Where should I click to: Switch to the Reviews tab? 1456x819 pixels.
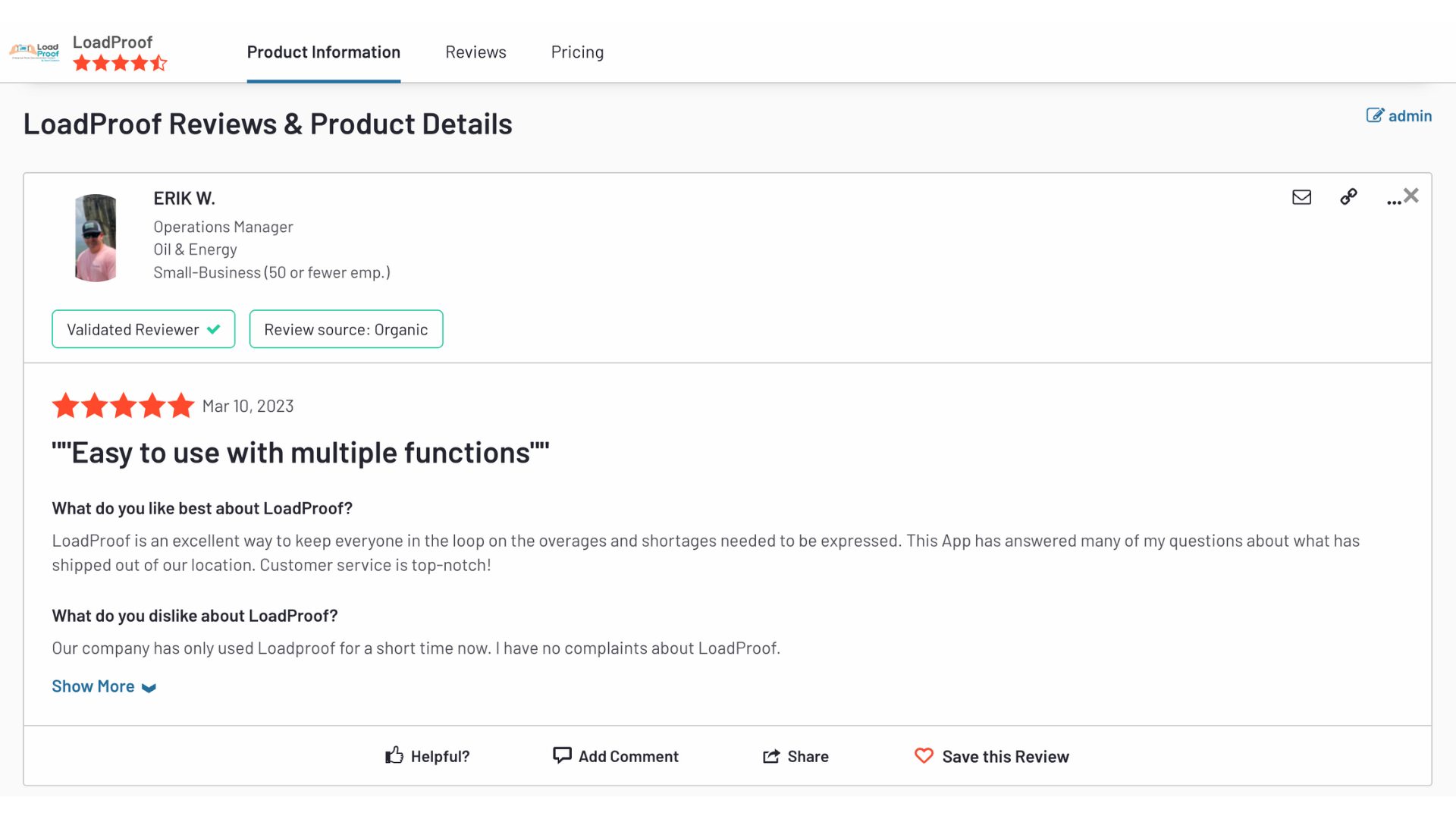click(x=475, y=52)
